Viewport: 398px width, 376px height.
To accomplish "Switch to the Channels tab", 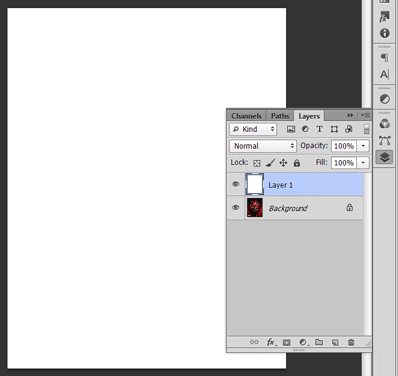I will click(x=246, y=116).
